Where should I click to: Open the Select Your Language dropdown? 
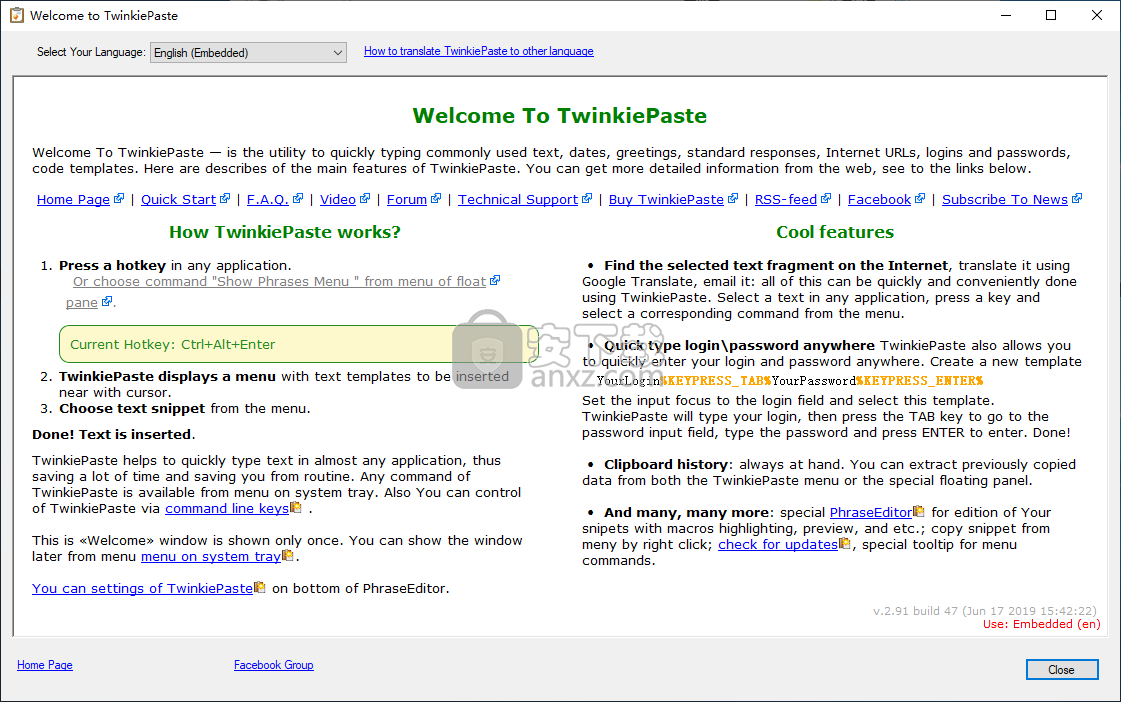(248, 52)
